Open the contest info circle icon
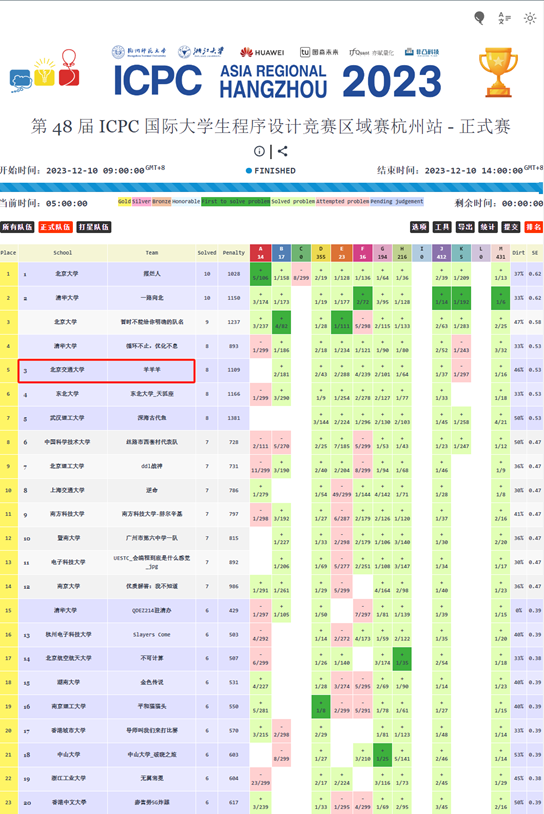The height and width of the screenshot is (814, 544). point(259,151)
